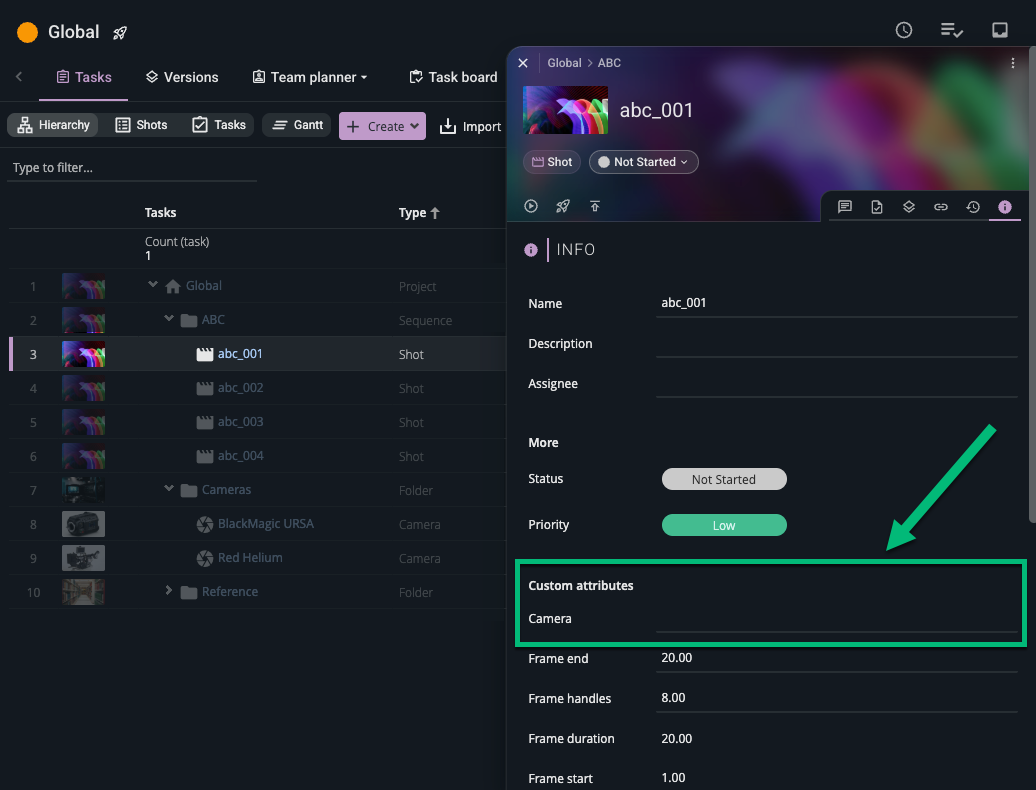Click the upload arrow icon in abc_001 panel
The height and width of the screenshot is (790, 1036).
click(x=595, y=206)
